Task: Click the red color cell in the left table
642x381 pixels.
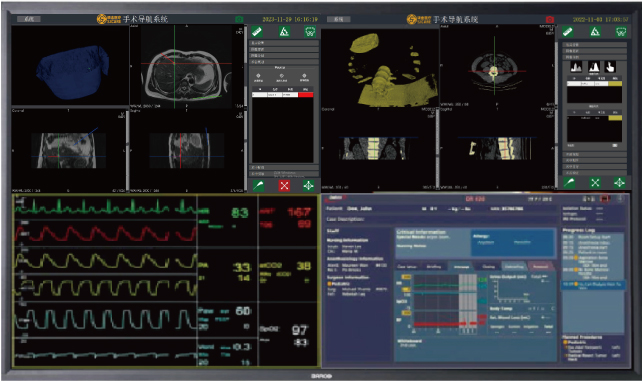Action: click(305, 95)
